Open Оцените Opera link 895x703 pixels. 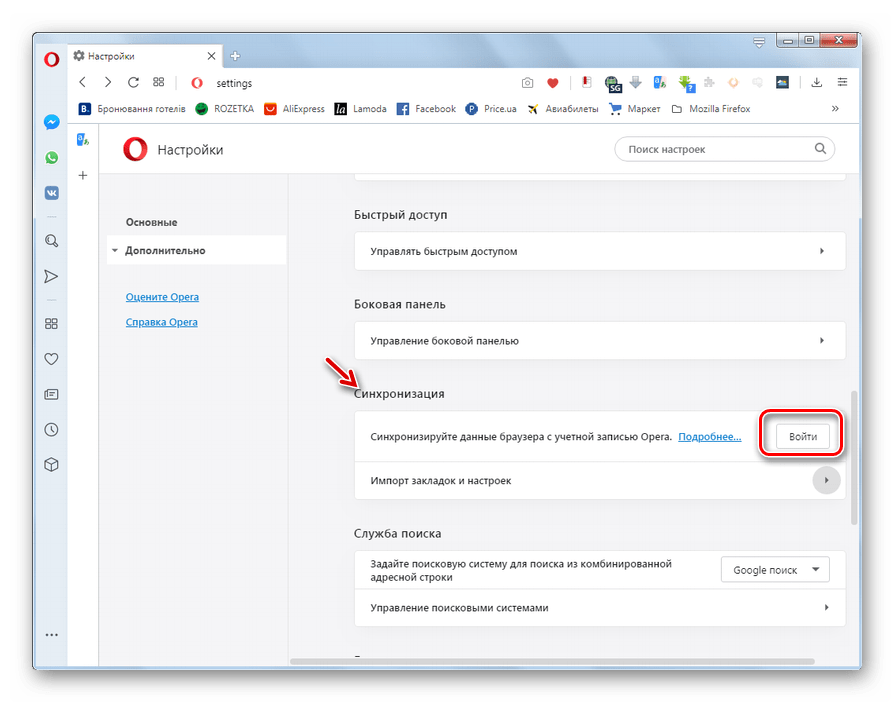162,297
